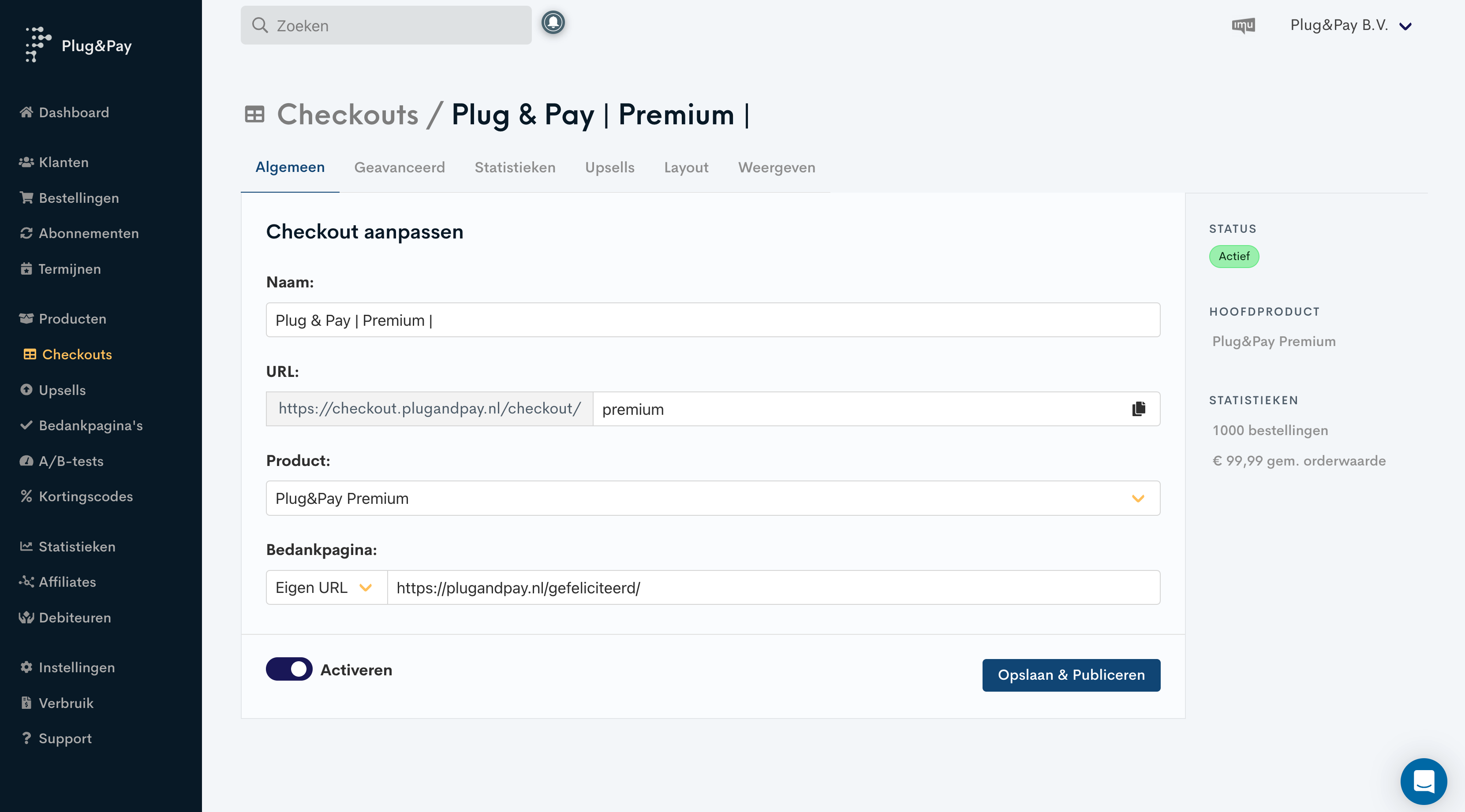
Task: Expand the Eigen URL dropdown
Action: pyautogui.click(x=325, y=587)
